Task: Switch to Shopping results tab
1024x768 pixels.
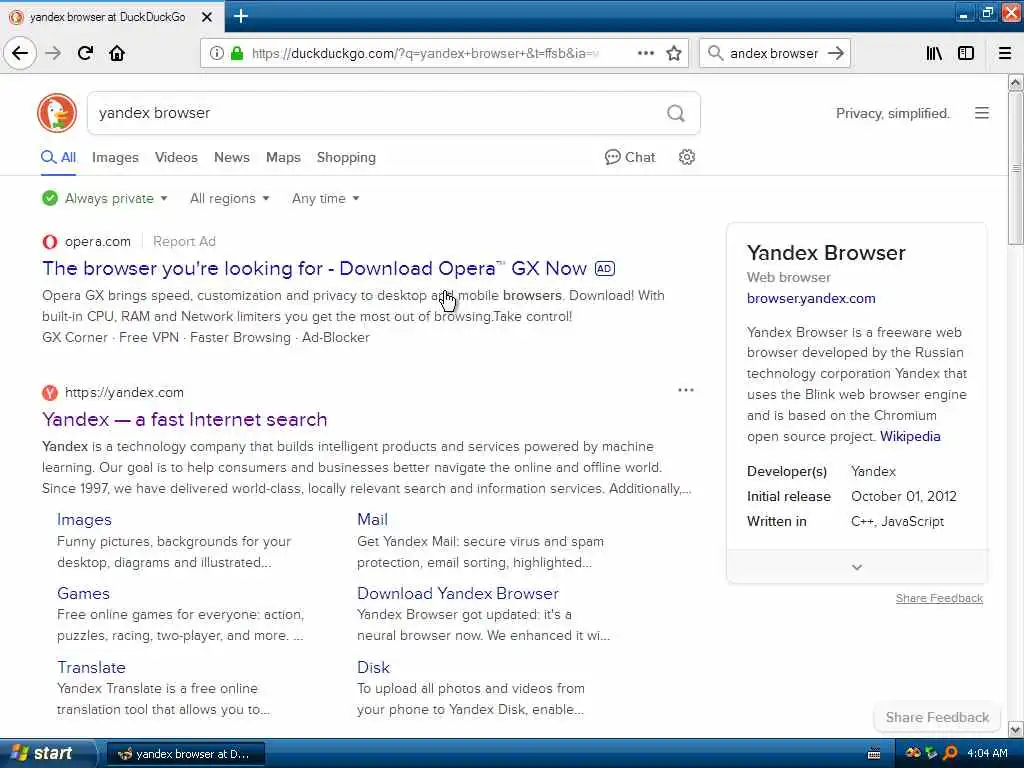Action: 346,157
